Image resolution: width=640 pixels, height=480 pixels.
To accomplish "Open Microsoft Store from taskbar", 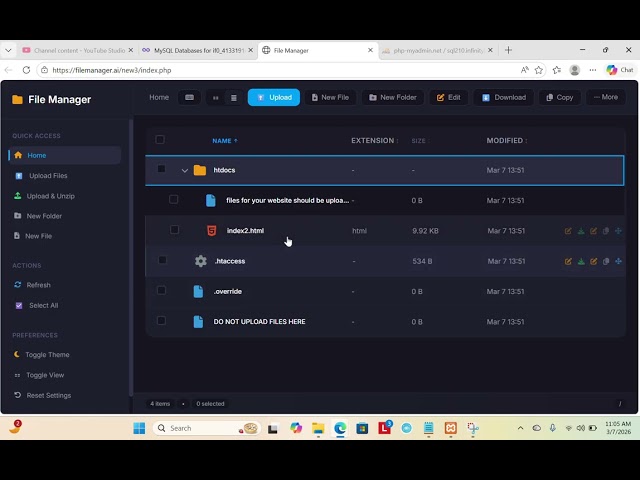I will pyautogui.click(x=362, y=428).
